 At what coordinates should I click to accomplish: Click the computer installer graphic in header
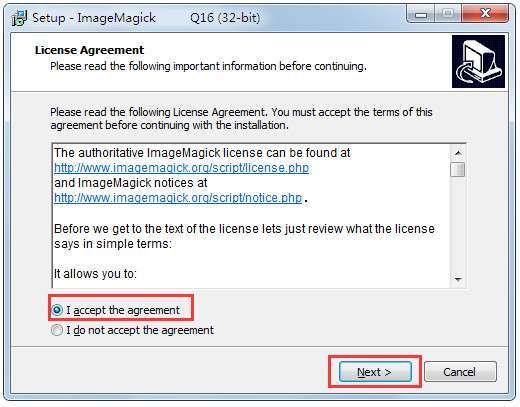point(478,62)
